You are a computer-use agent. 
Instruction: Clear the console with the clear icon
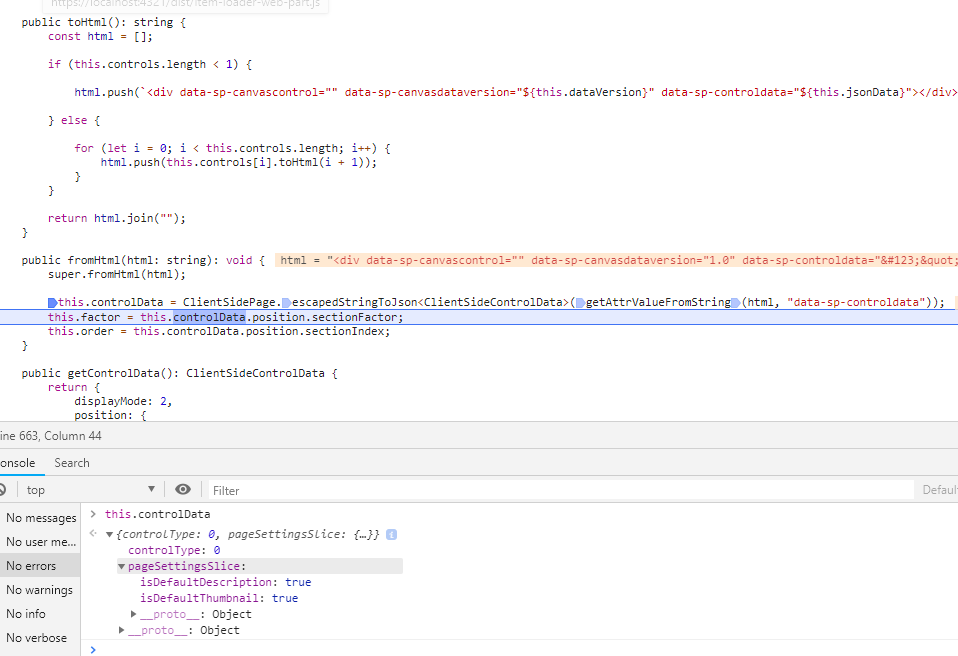point(2,490)
